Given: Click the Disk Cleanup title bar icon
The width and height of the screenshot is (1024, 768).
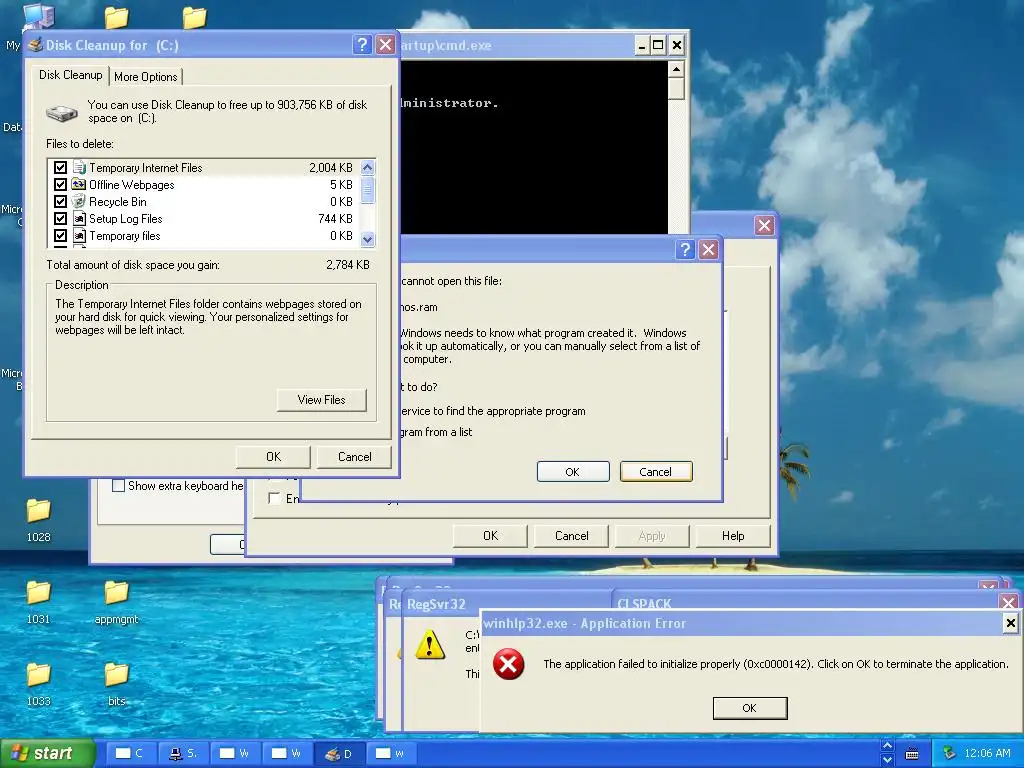Looking at the screenshot, I should (36, 44).
